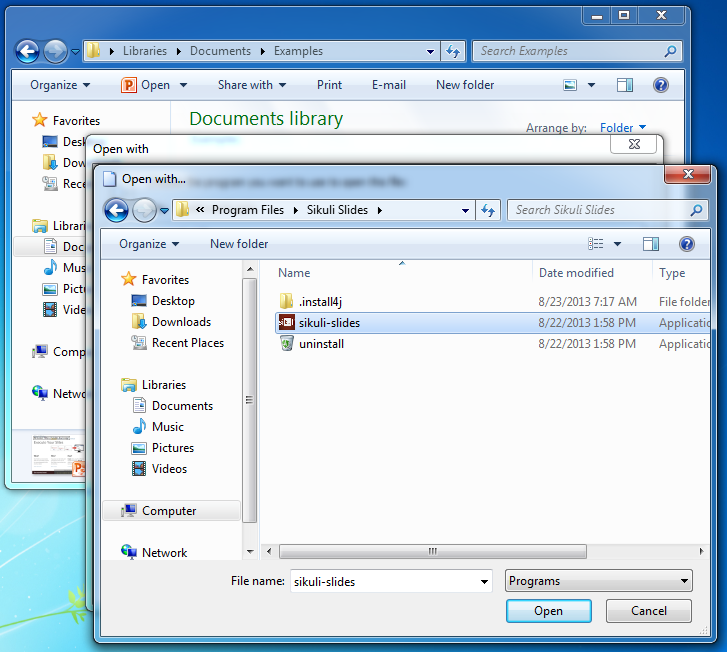Go to Downloads in the dialog sidebar
Image resolution: width=727 pixels, height=652 pixels.
181,322
